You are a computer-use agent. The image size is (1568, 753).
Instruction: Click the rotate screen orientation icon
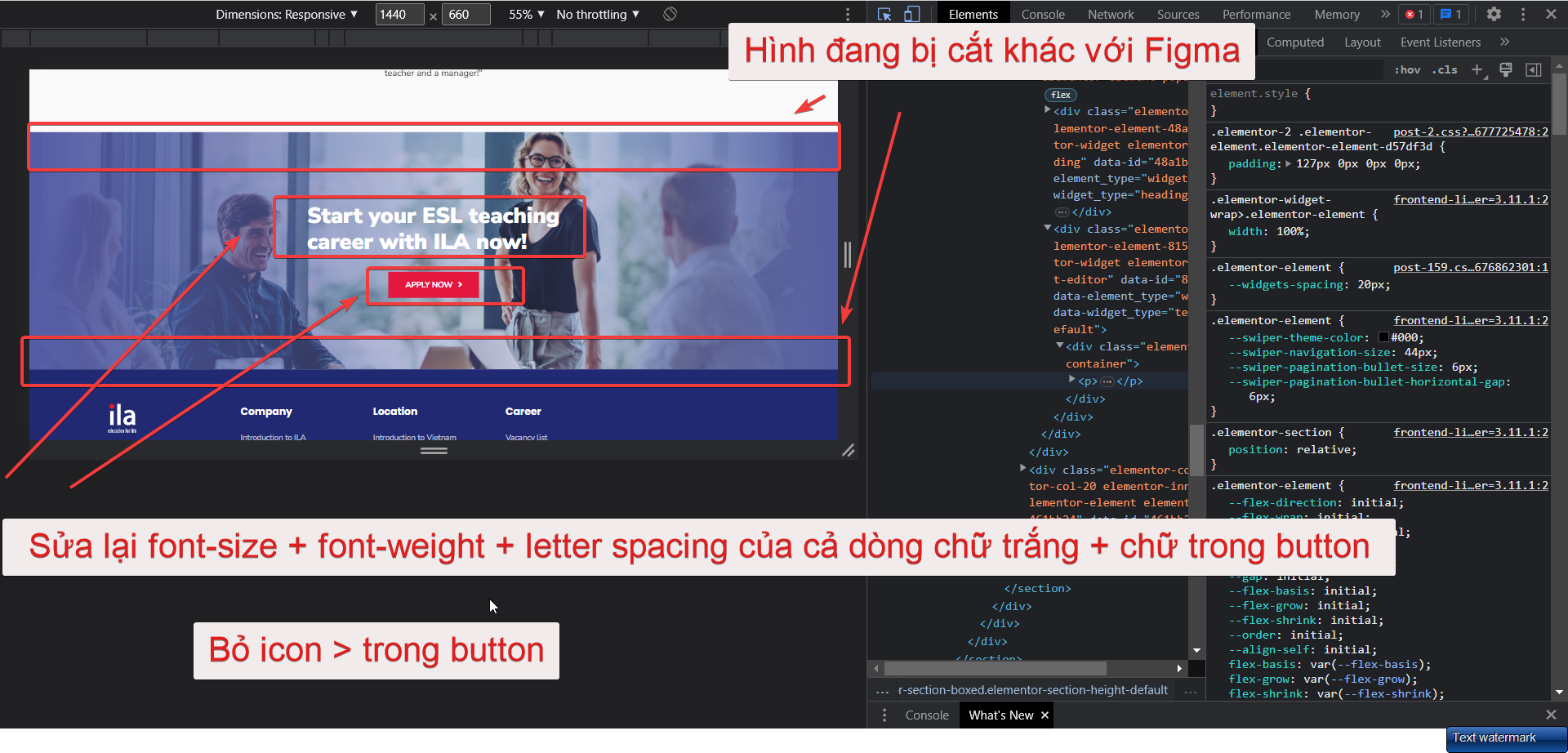pyautogui.click(x=670, y=14)
